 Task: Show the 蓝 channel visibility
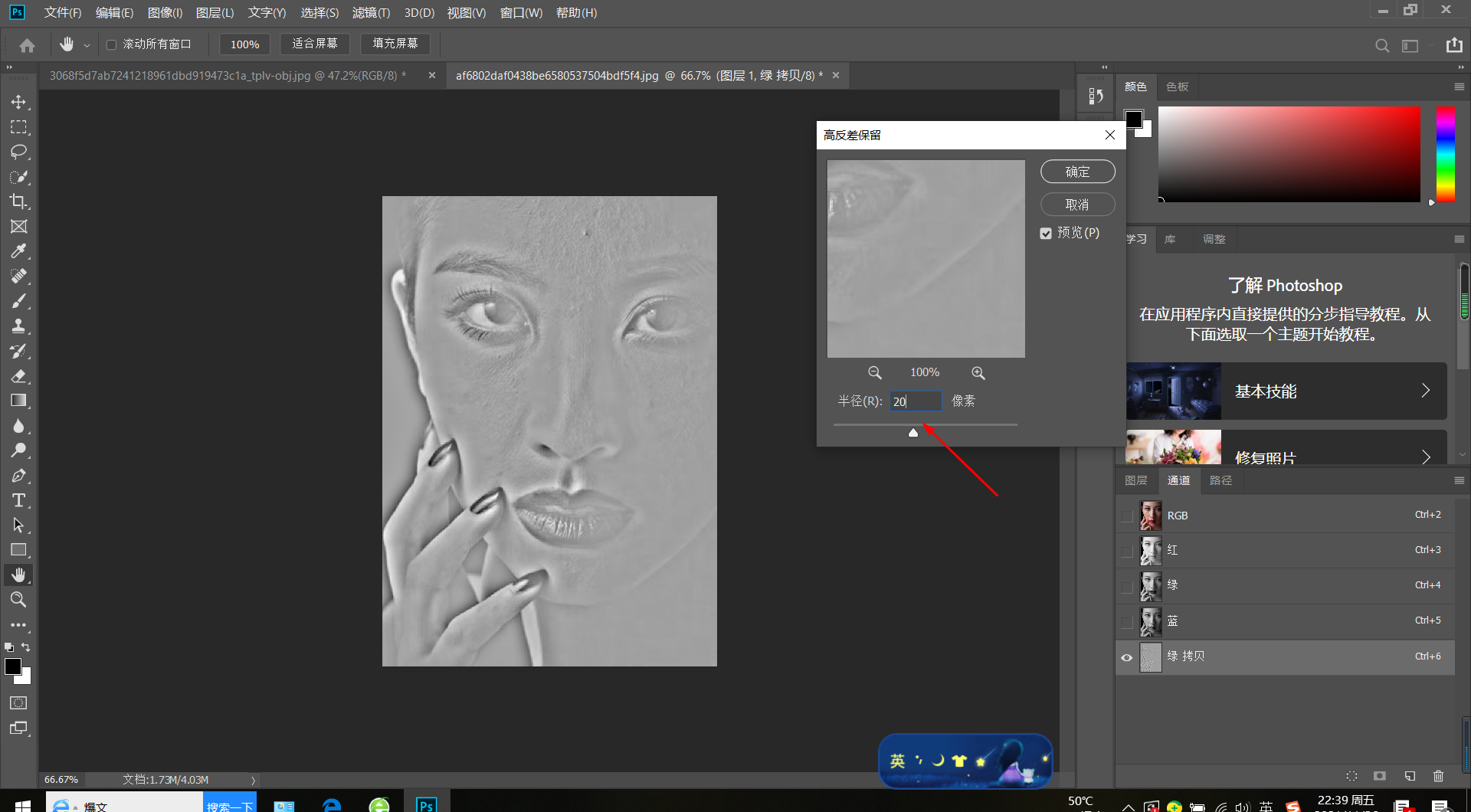point(1127,622)
